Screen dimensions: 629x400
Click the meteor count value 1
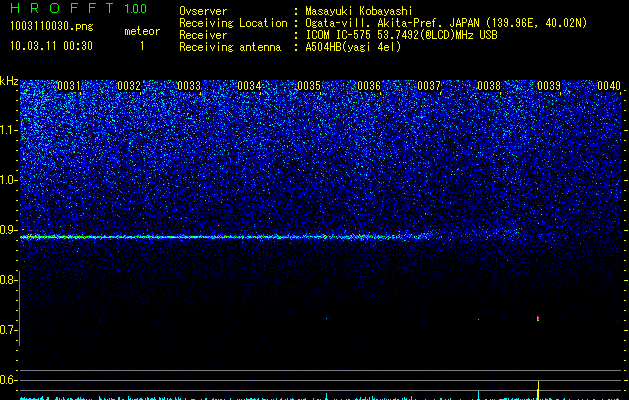[x=142, y=46]
